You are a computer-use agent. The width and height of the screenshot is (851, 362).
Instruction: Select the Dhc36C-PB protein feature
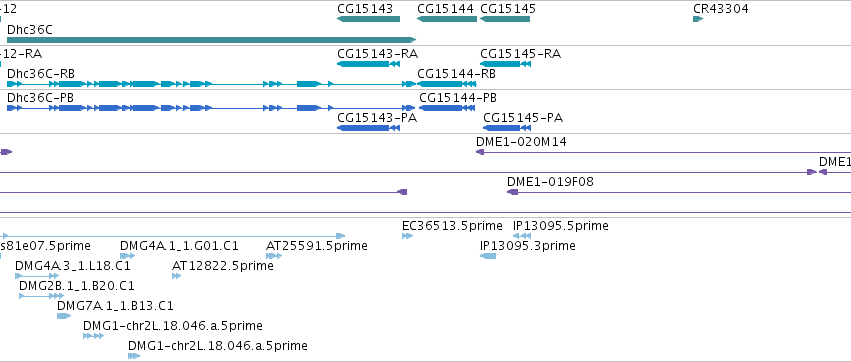[211, 108]
